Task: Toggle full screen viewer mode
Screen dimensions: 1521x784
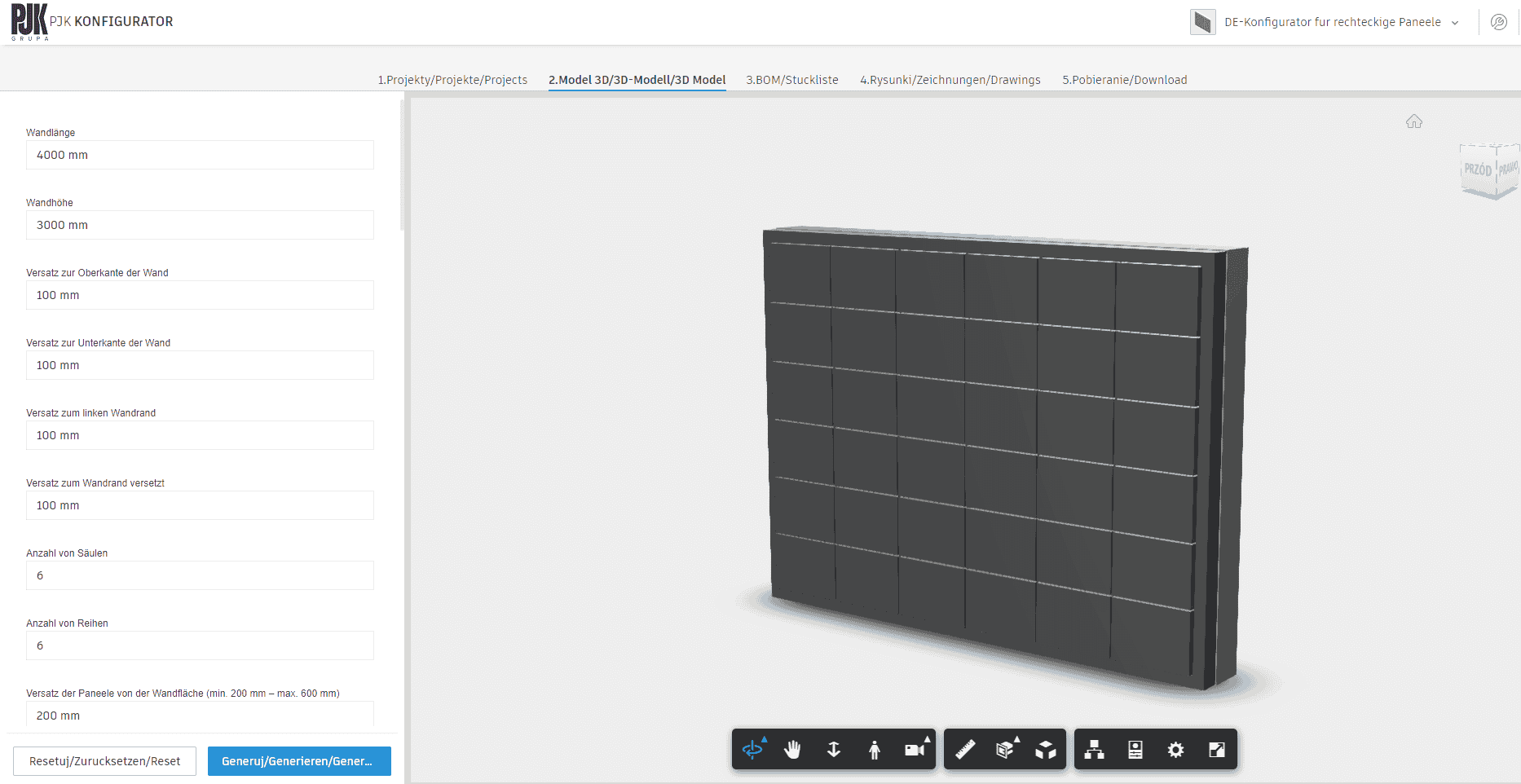Action: click(x=1216, y=749)
